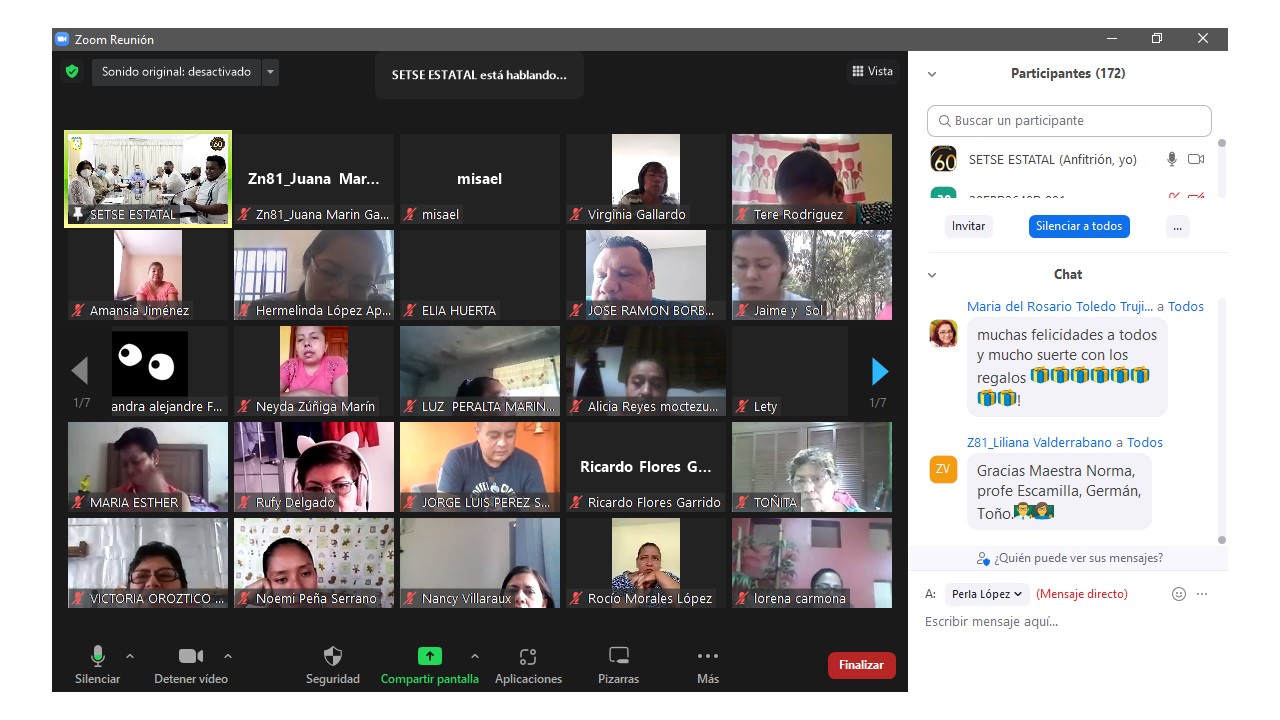Image resolution: width=1280 pixels, height=720 pixels.
Task: Click the who-can-see-messages people icon
Action: click(983, 558)
